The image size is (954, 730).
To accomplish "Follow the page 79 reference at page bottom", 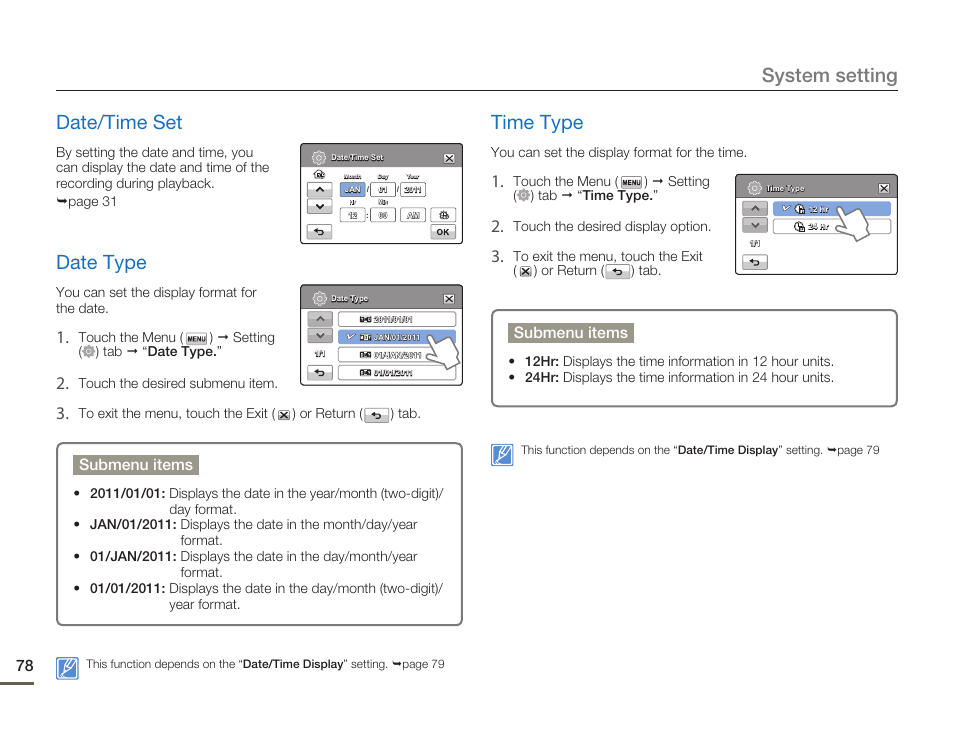I will click(419, 664).
